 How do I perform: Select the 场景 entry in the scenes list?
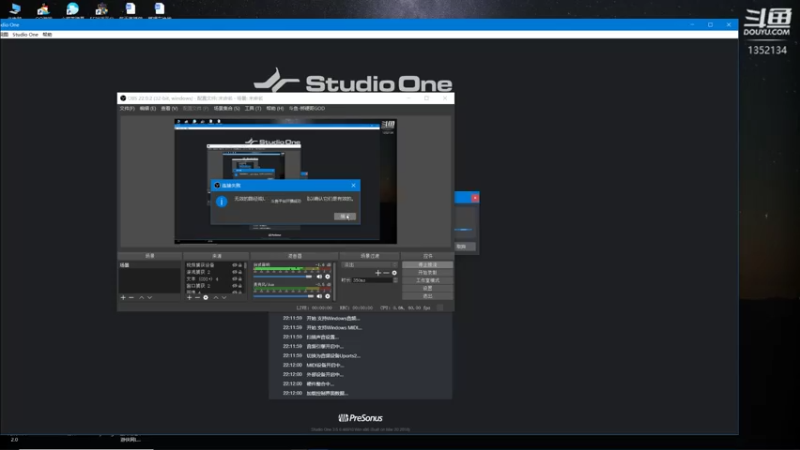coord(149,265)
